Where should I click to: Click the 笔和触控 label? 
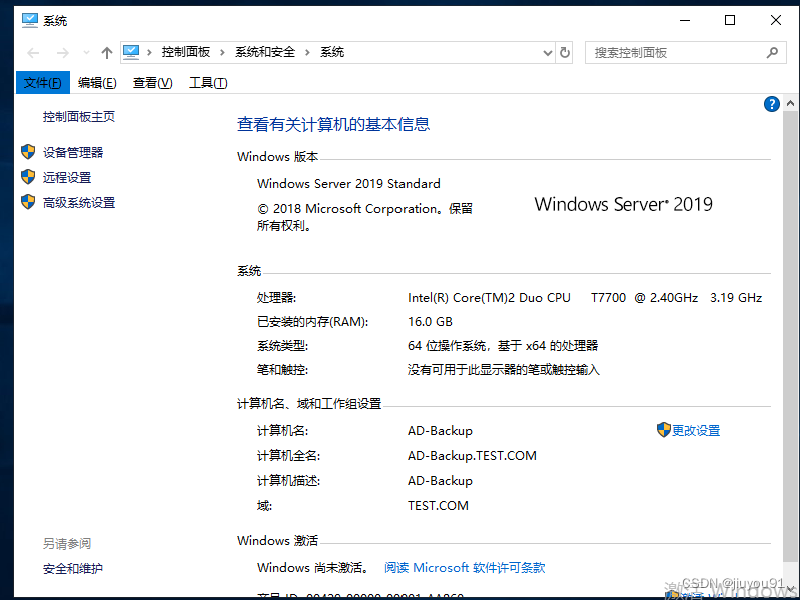(x=283, y=370)
